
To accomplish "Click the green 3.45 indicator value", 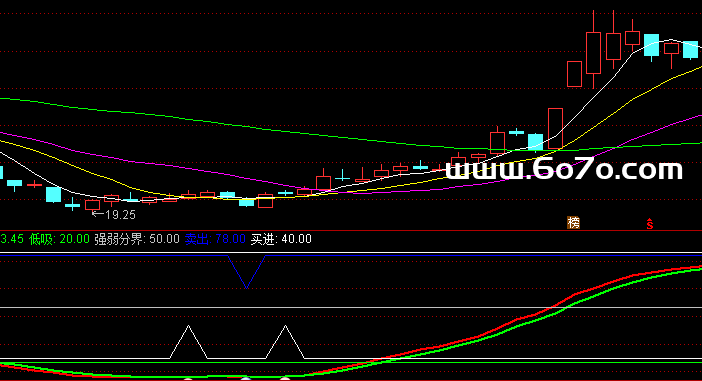I will coord(12,239).
